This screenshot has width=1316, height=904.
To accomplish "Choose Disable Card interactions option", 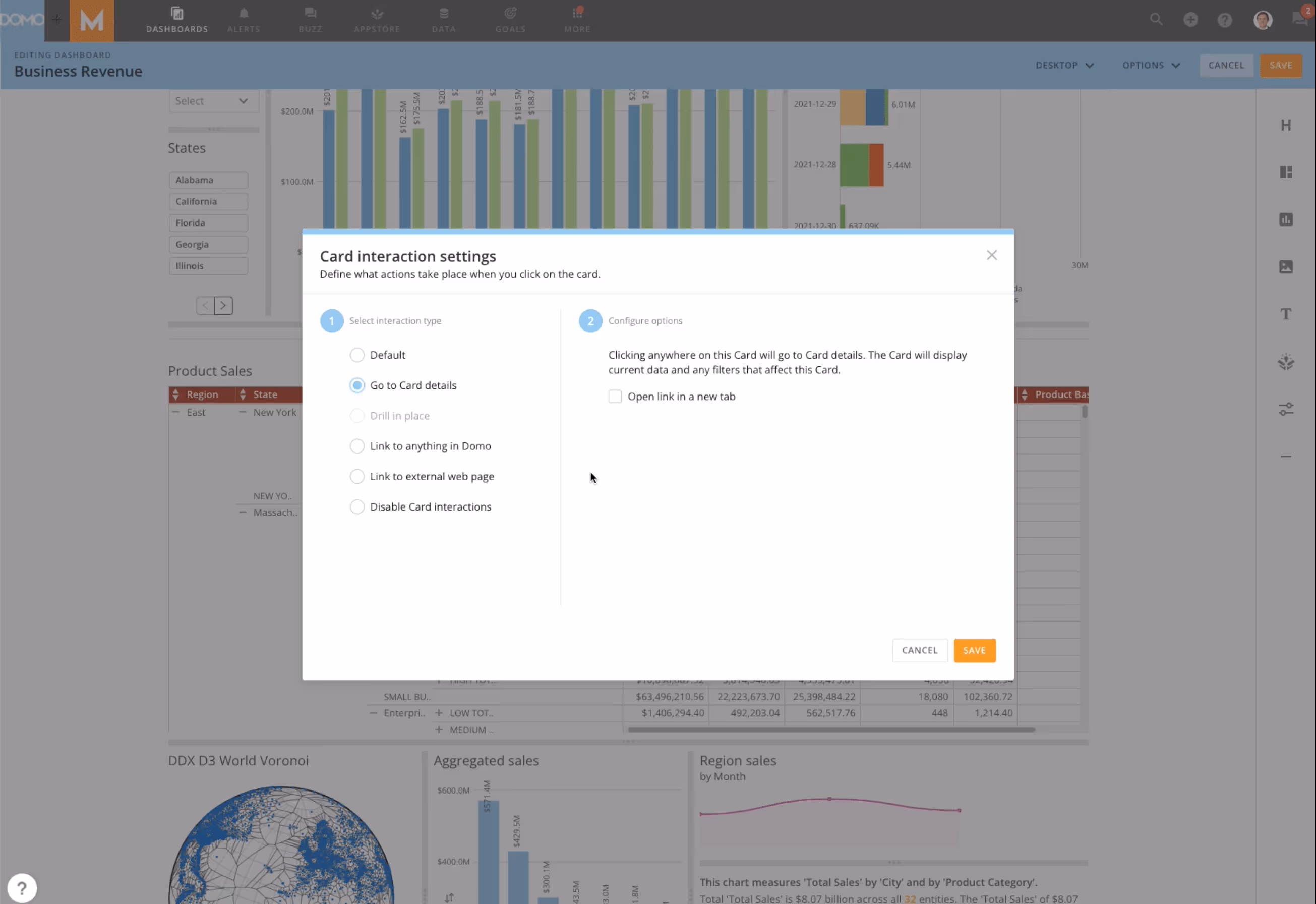I will [x=357, y=507].
